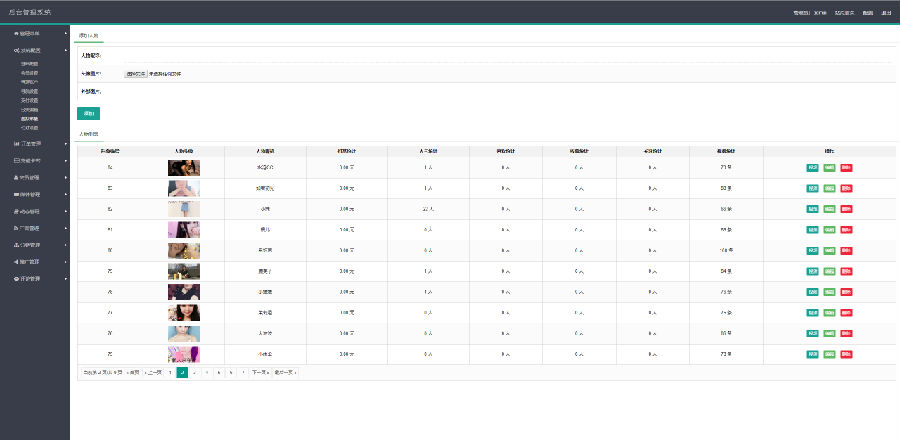The image size is (900, 440).
Task: Click the green submit button below the form
Action: click(x=88, y=114)
